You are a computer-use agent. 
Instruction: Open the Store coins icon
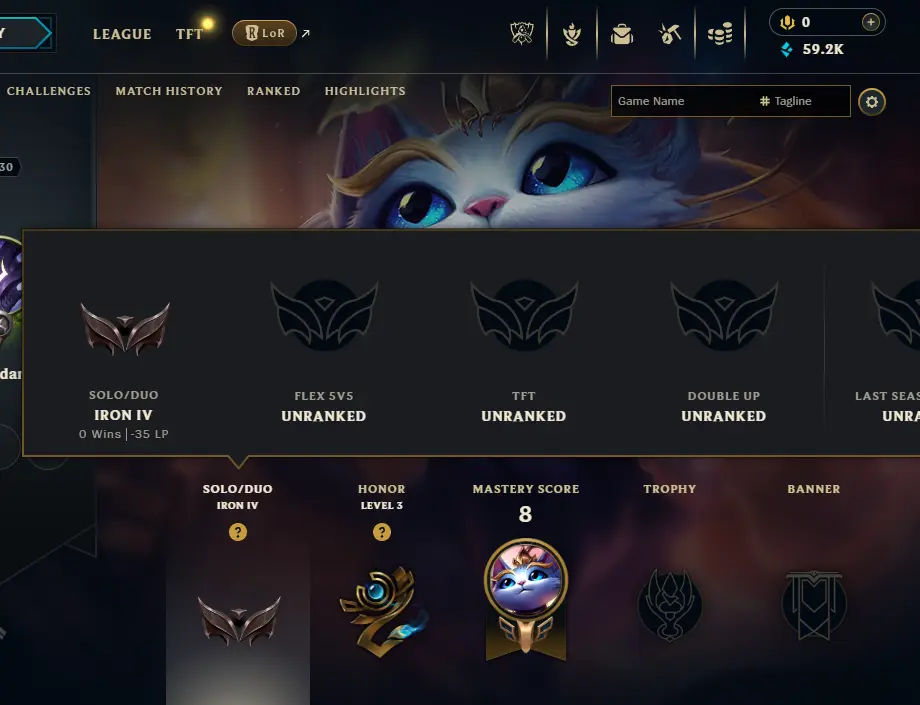720,34
